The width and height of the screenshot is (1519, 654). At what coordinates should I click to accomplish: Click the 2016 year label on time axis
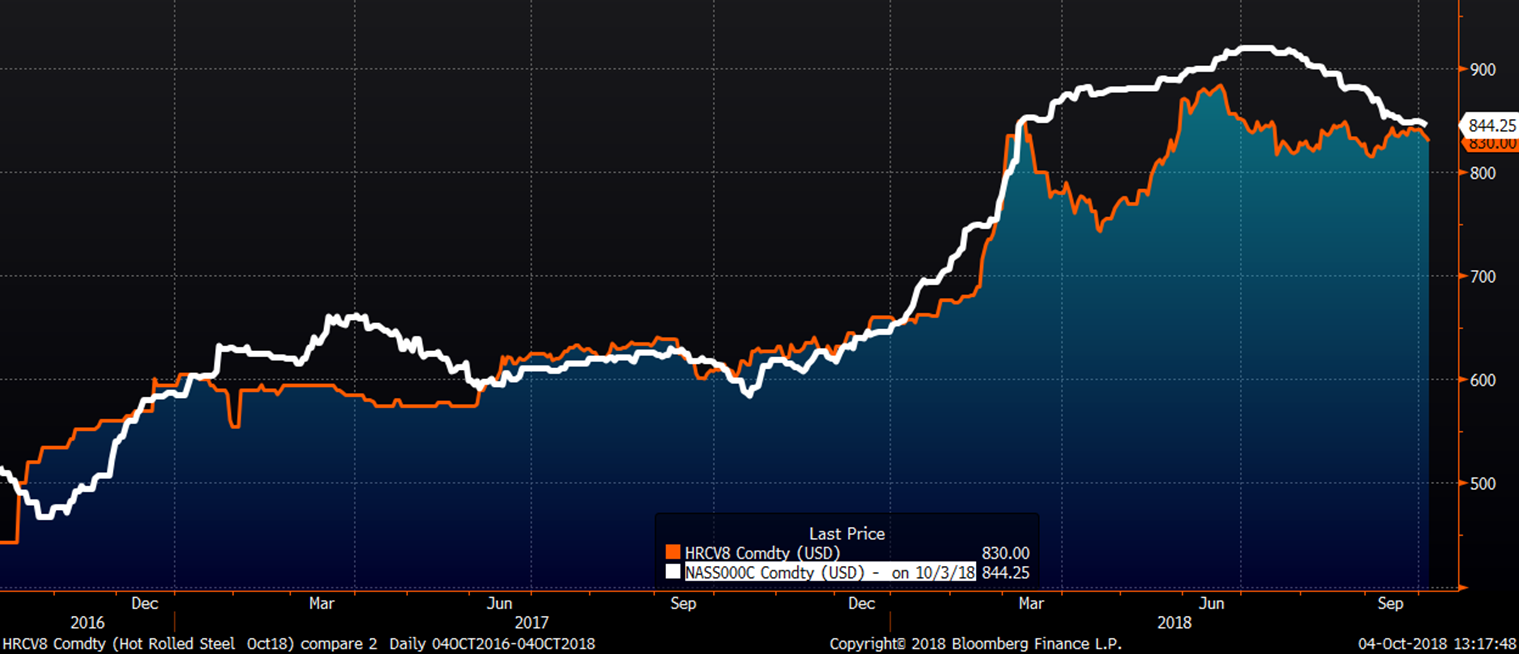point(87,622)
